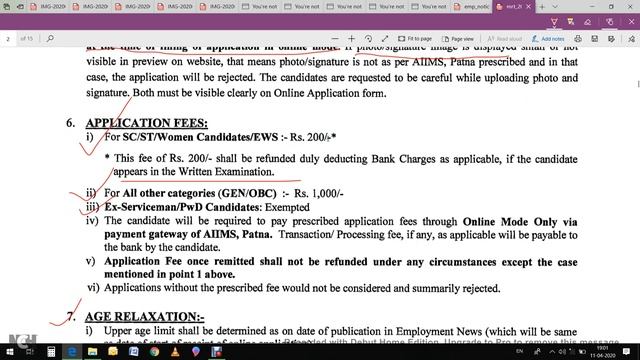
Task: Save the PDF with the floppy icon
Action: 595,39
